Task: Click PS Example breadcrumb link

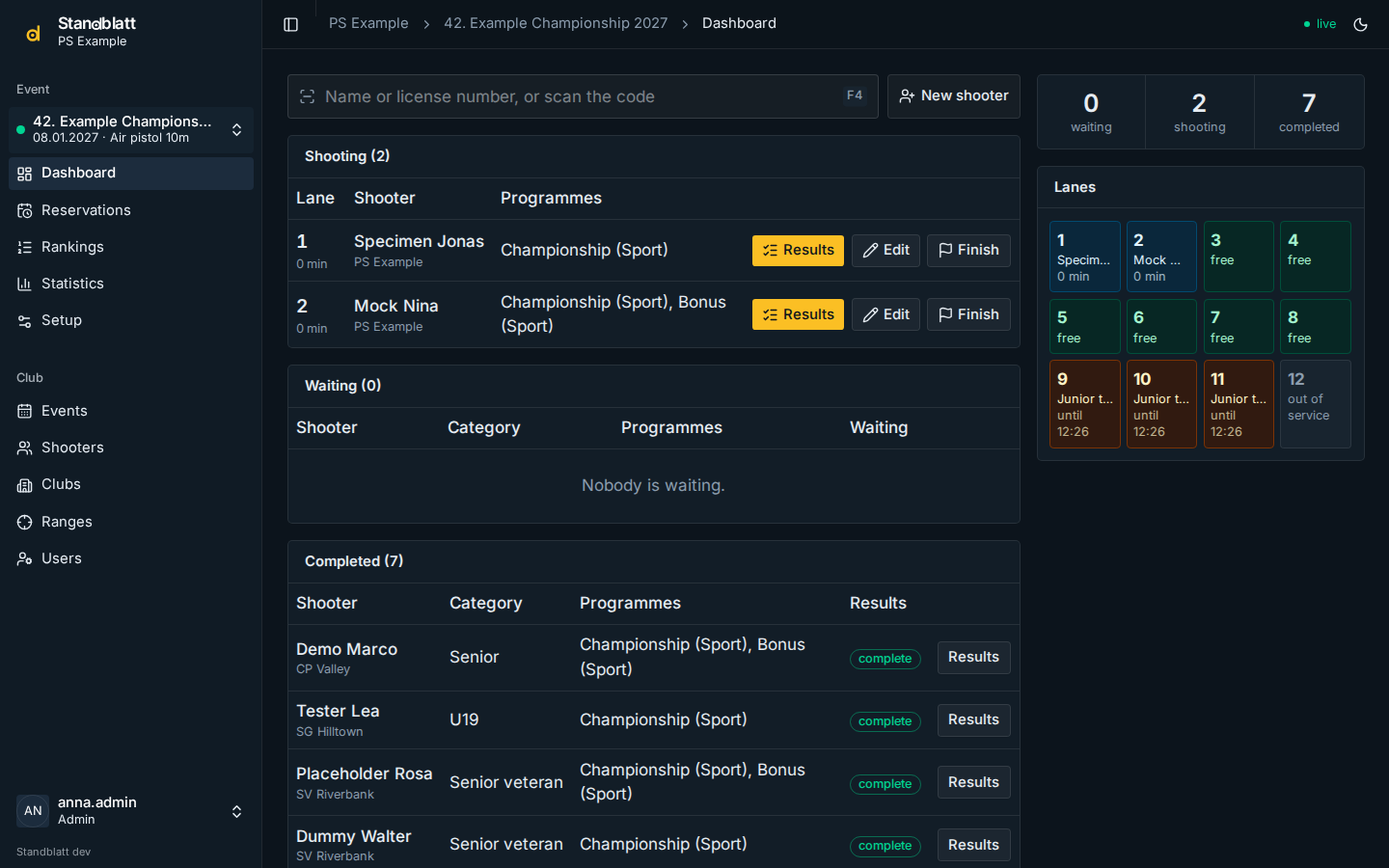Action: 368,23
